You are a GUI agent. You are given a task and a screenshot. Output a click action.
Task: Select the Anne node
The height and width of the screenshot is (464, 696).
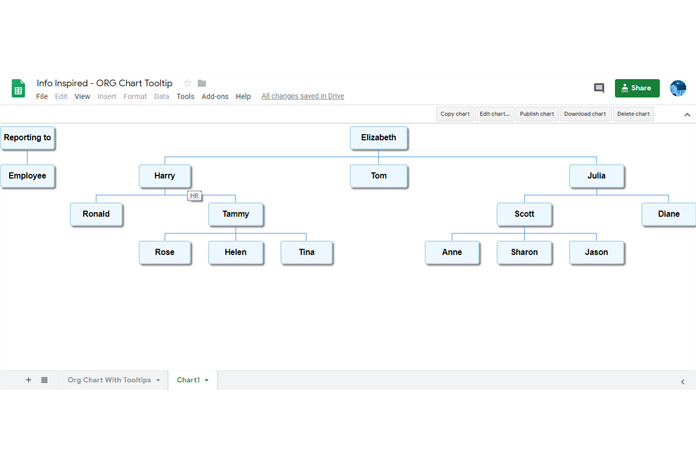tap(452, 253)
